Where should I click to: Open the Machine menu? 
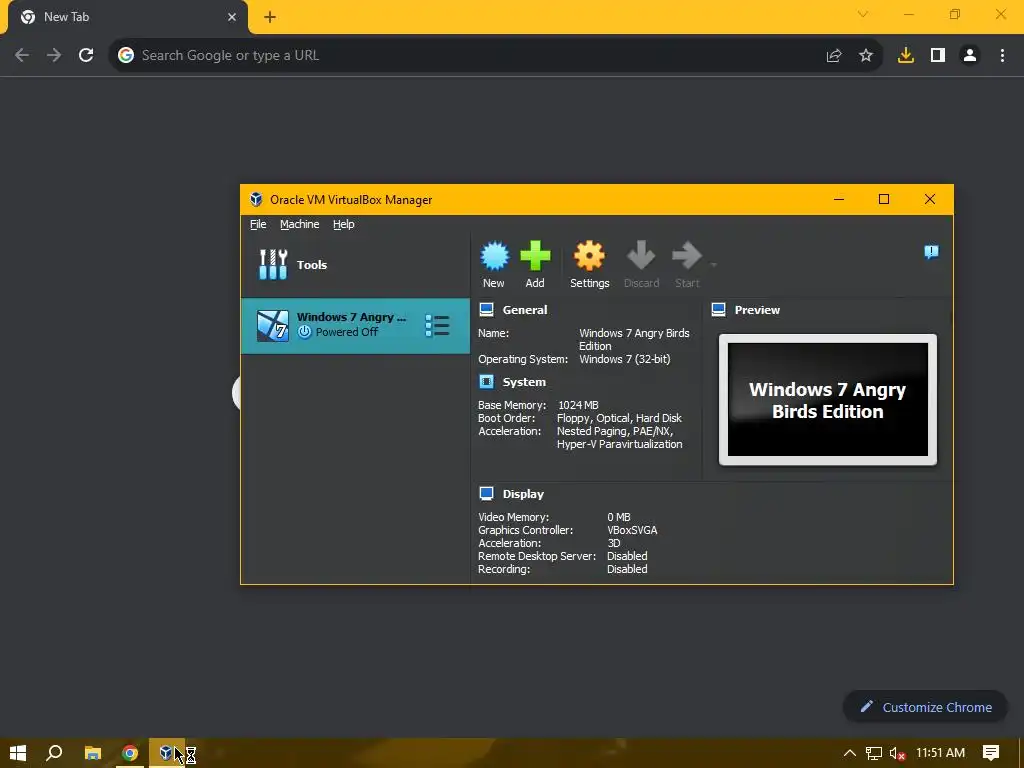pos(299,224)
